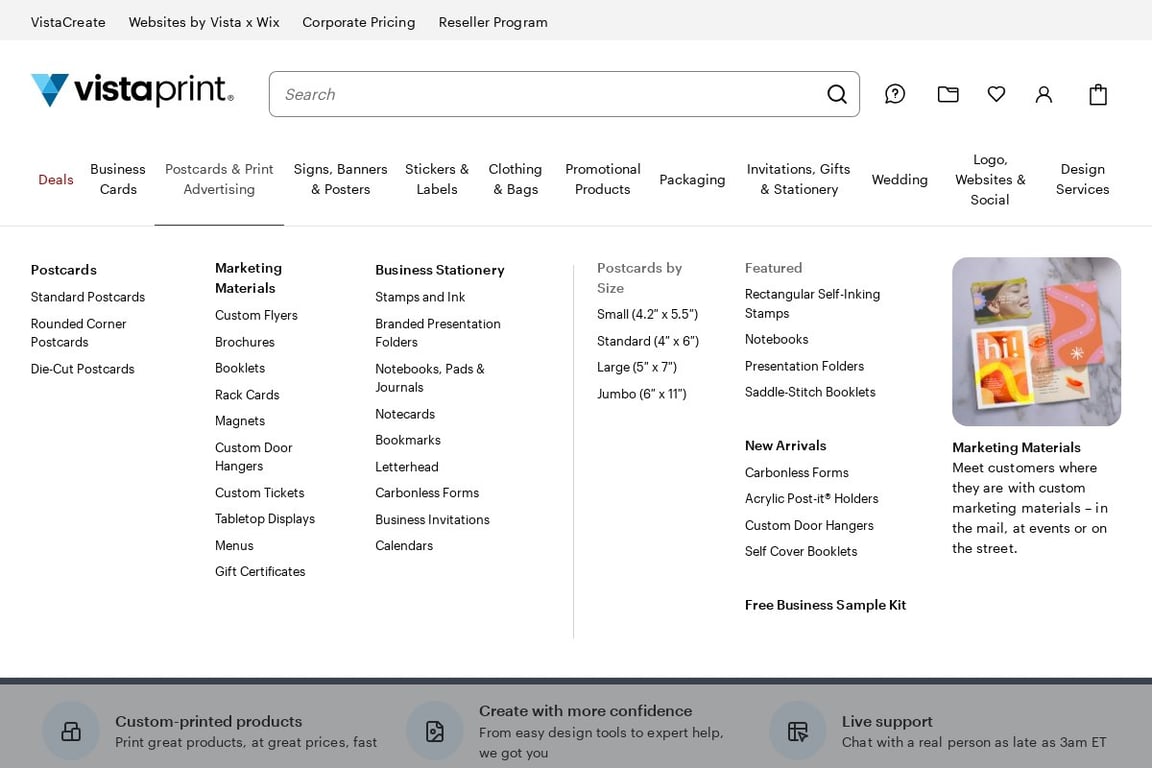This screenshot has height=768, width=1152.
Task: Open the Signs, Banners & Posters menu
Action: (340, 179)
